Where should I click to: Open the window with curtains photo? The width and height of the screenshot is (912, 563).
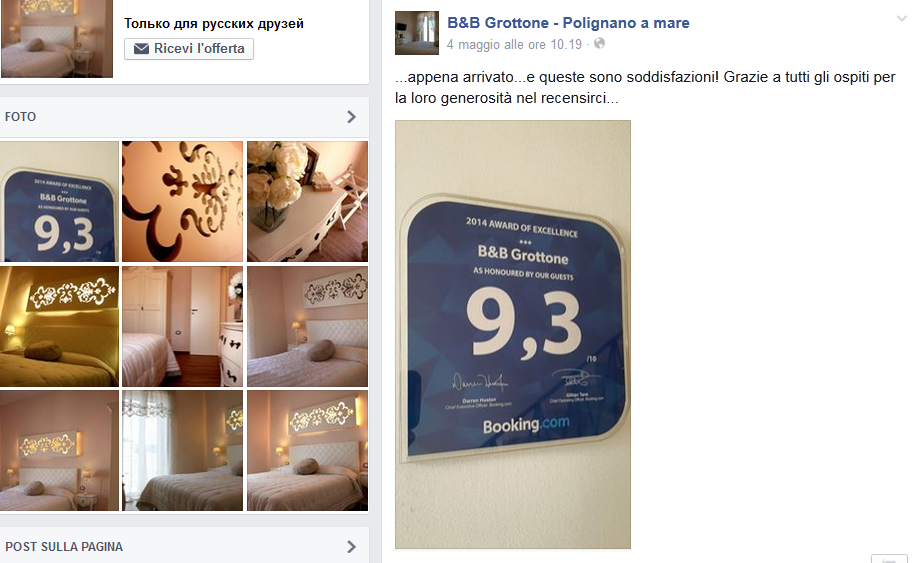(x=183, y=451)
